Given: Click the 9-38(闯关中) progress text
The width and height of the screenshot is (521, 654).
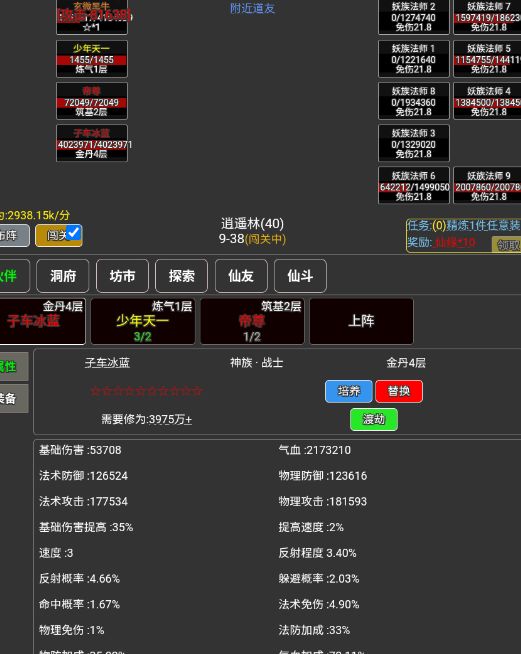Looking at the screenshot, I should 252,239.
